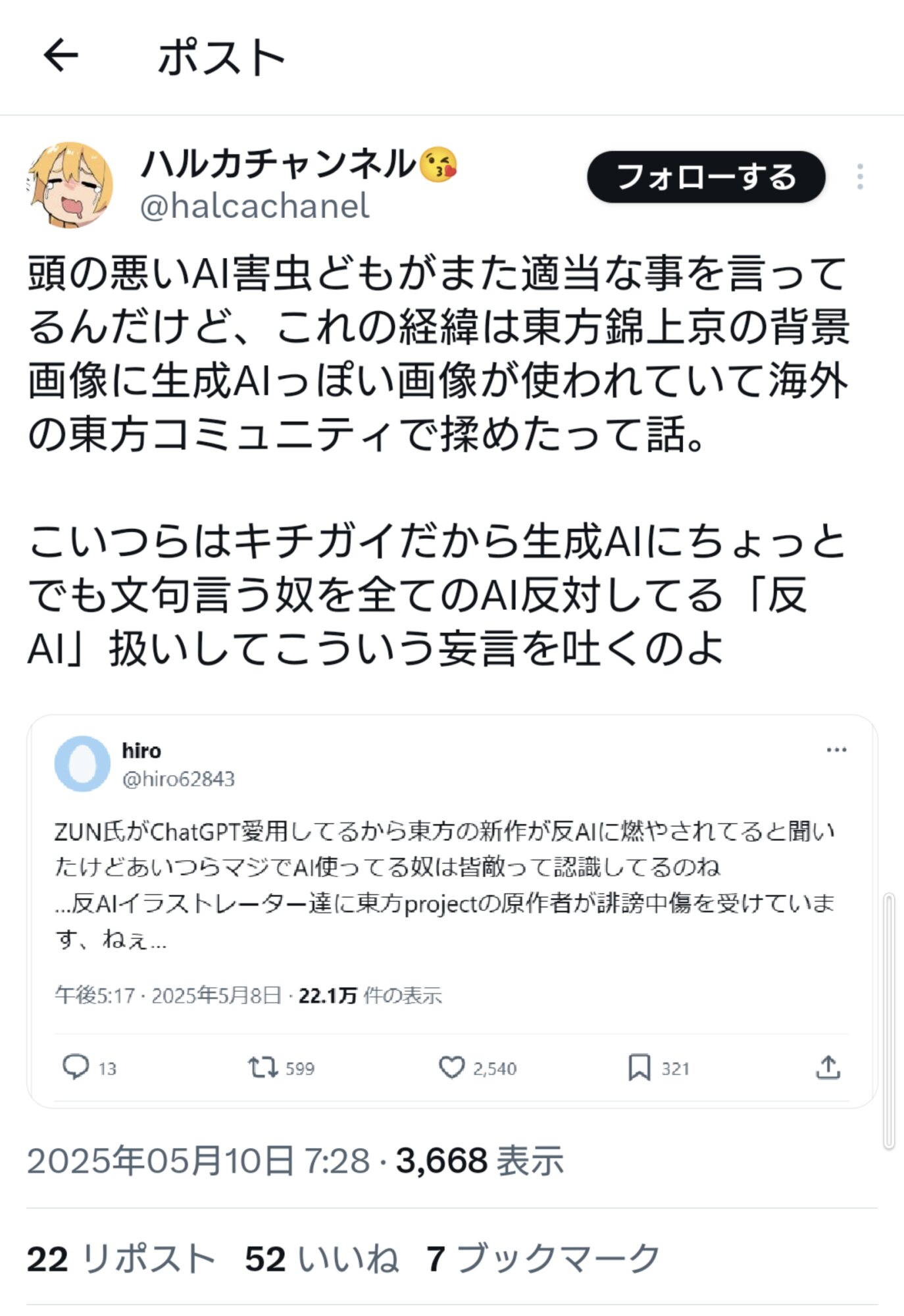Viewport: 904px width, 1316px height.
Task: Open the @halcachanel handle link
Action: coord(254,207)
